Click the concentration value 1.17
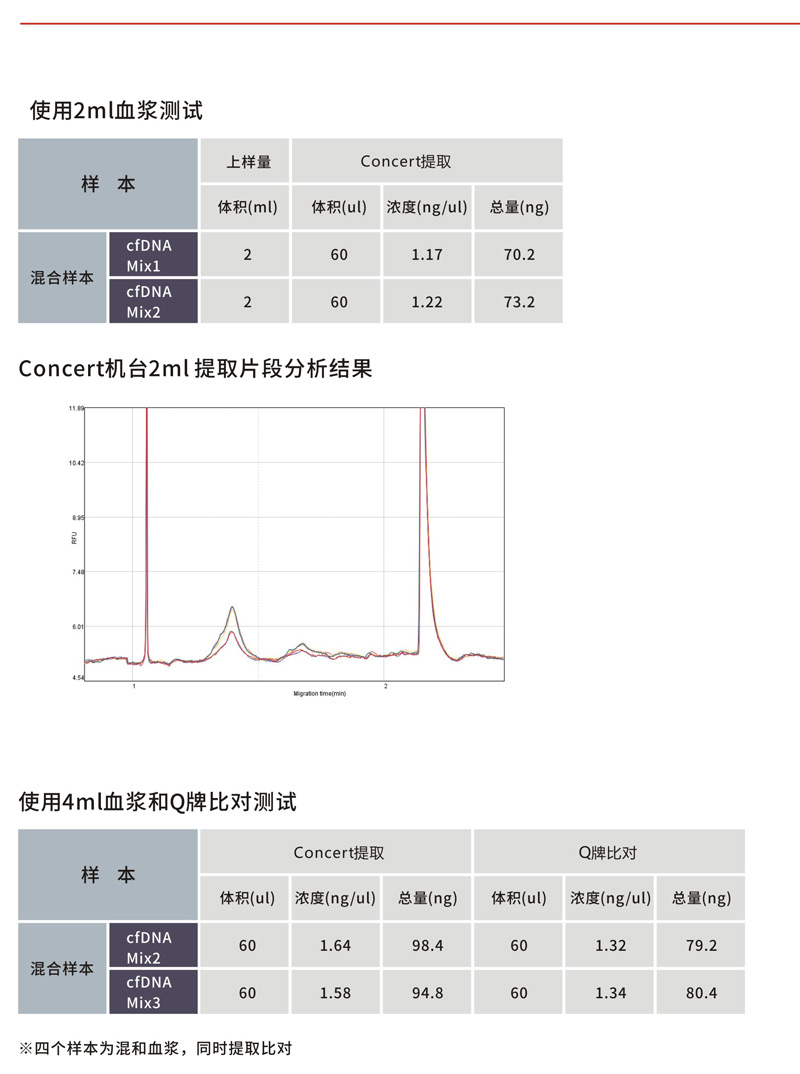This screenshot has width=800, height=1074. (x=427, y=254)
